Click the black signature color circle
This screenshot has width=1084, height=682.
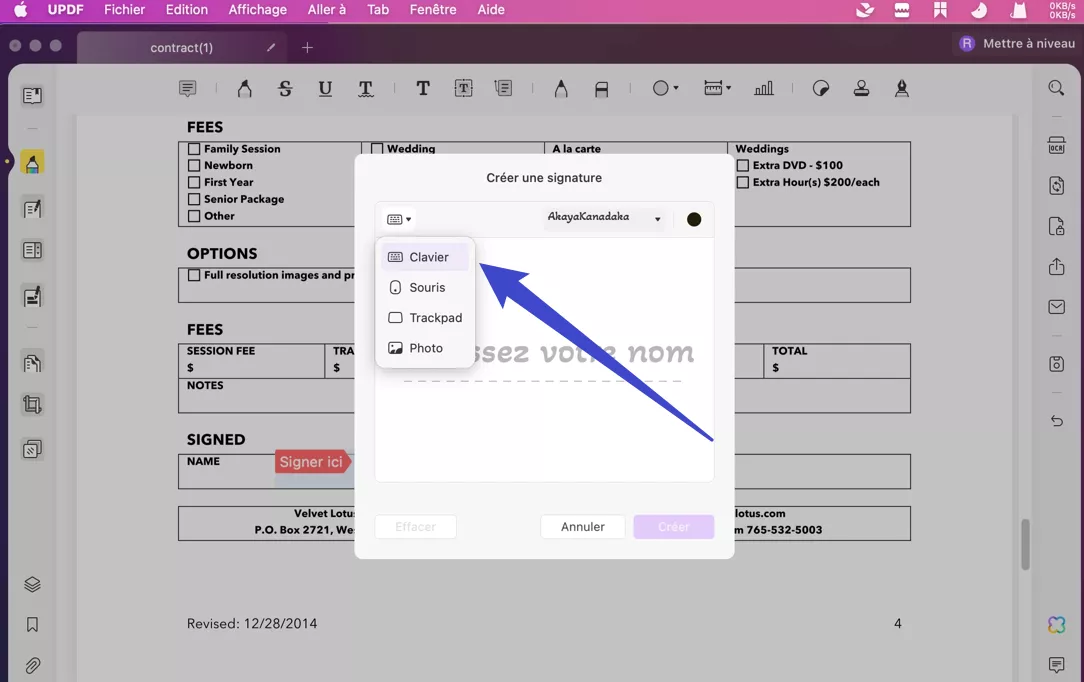coord(694,218)
